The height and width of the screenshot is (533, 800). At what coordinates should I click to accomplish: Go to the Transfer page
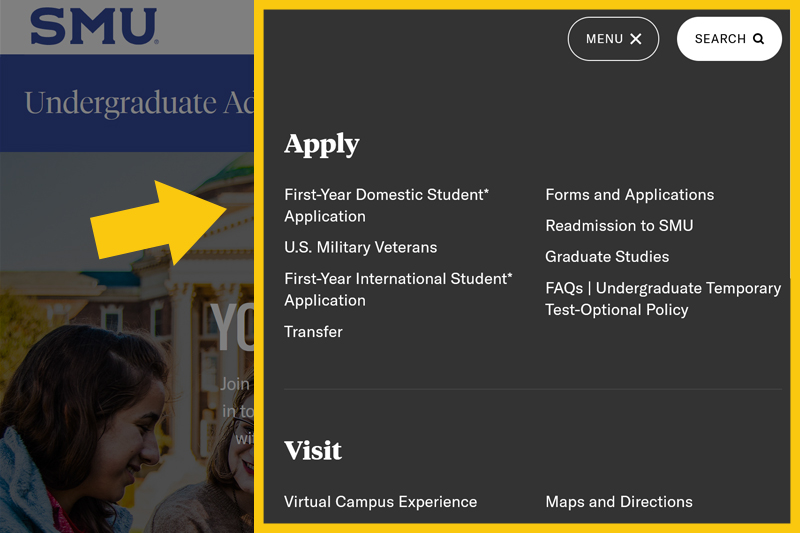(313, 332)
